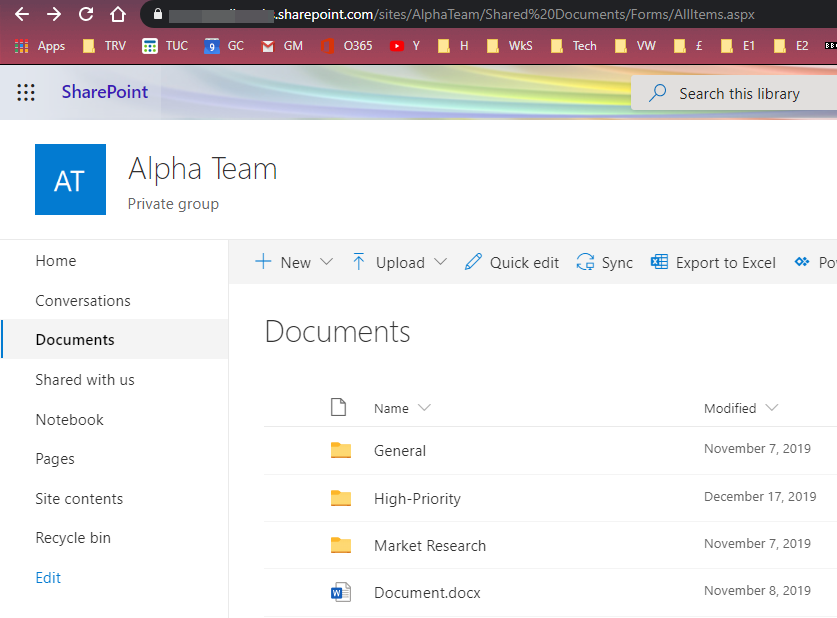837x618 pixels.
Task: Open Conversations in site navigation
Action: (x=83, y=300)
